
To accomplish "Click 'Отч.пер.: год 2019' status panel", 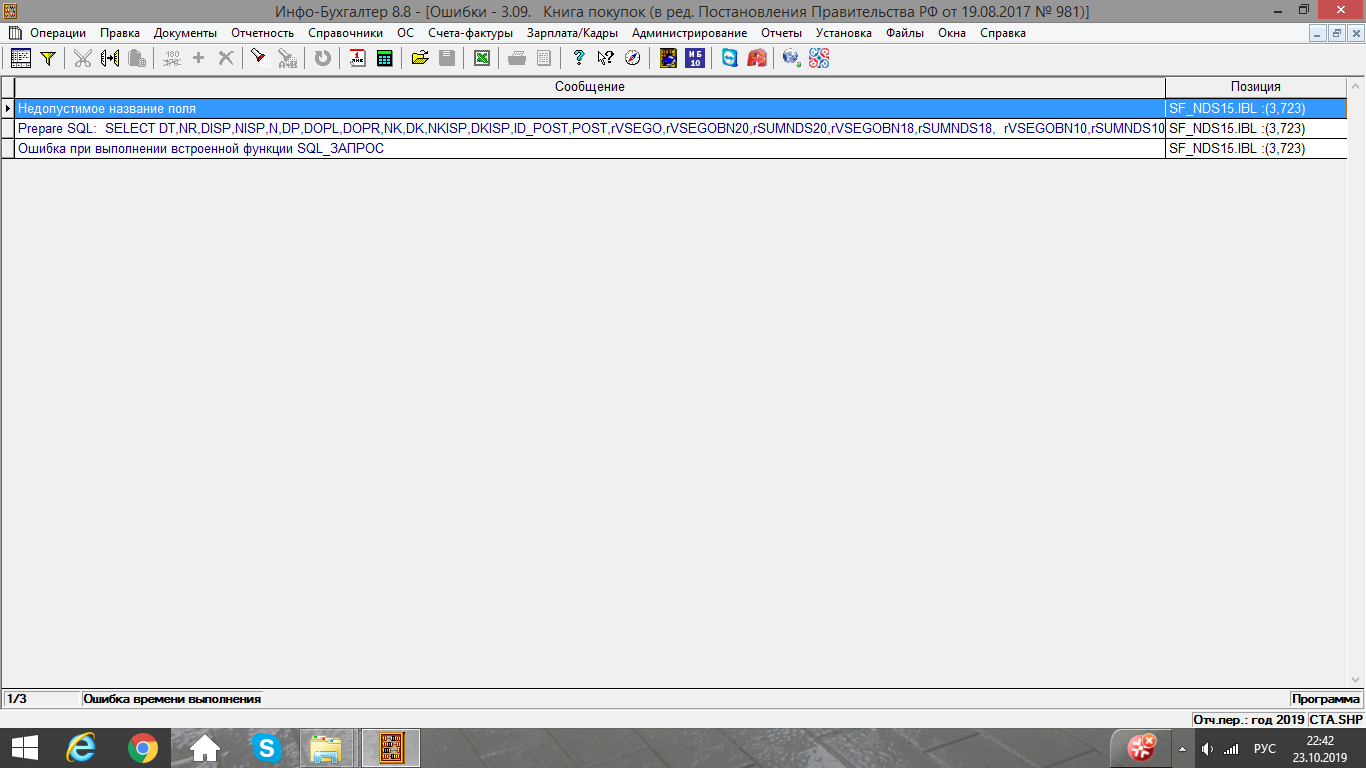I will 1249,719.
